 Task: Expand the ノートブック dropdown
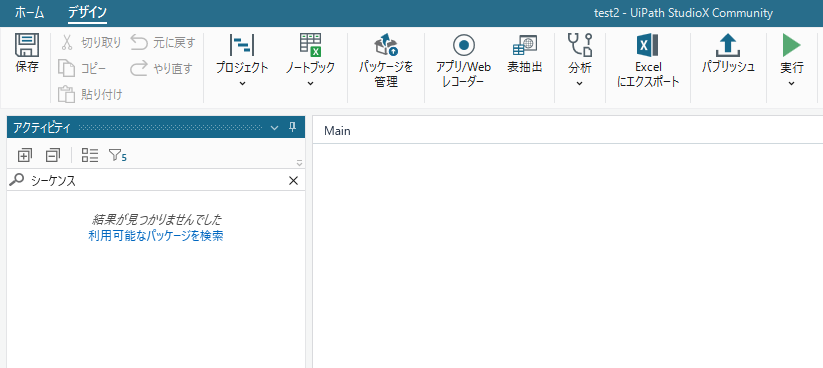pos(310,82)
